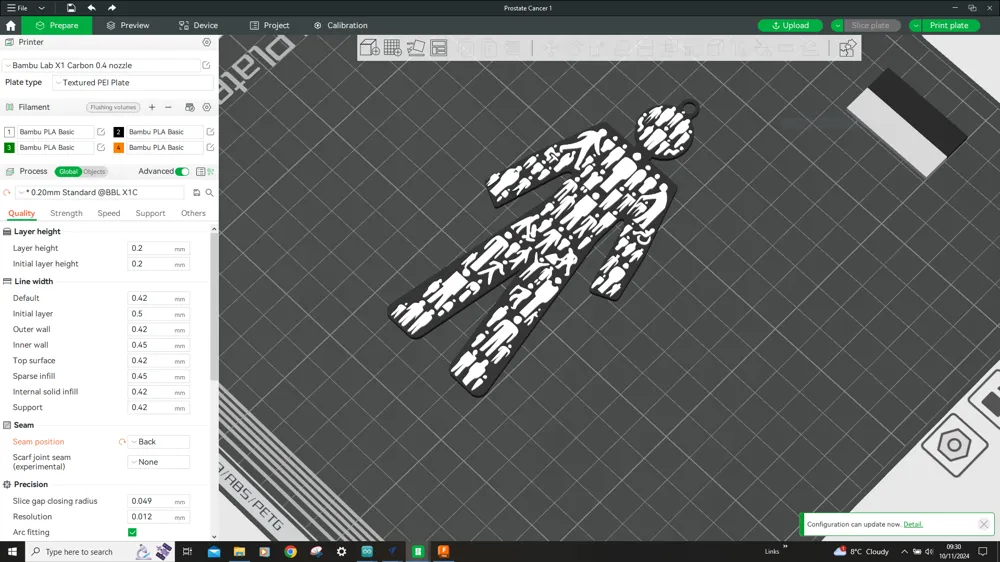This screenshot has height=562, width=1000.
Task: Click the Undo arrow icon
Action: [92, 8]
